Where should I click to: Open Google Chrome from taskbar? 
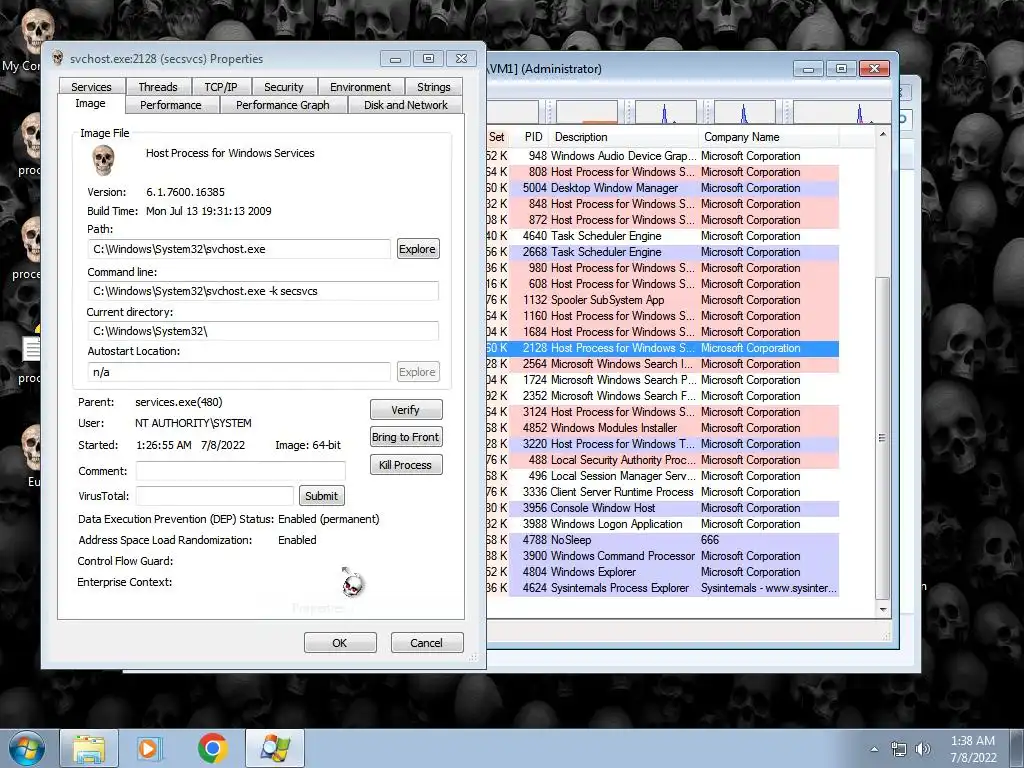click(x=212, y=748)
